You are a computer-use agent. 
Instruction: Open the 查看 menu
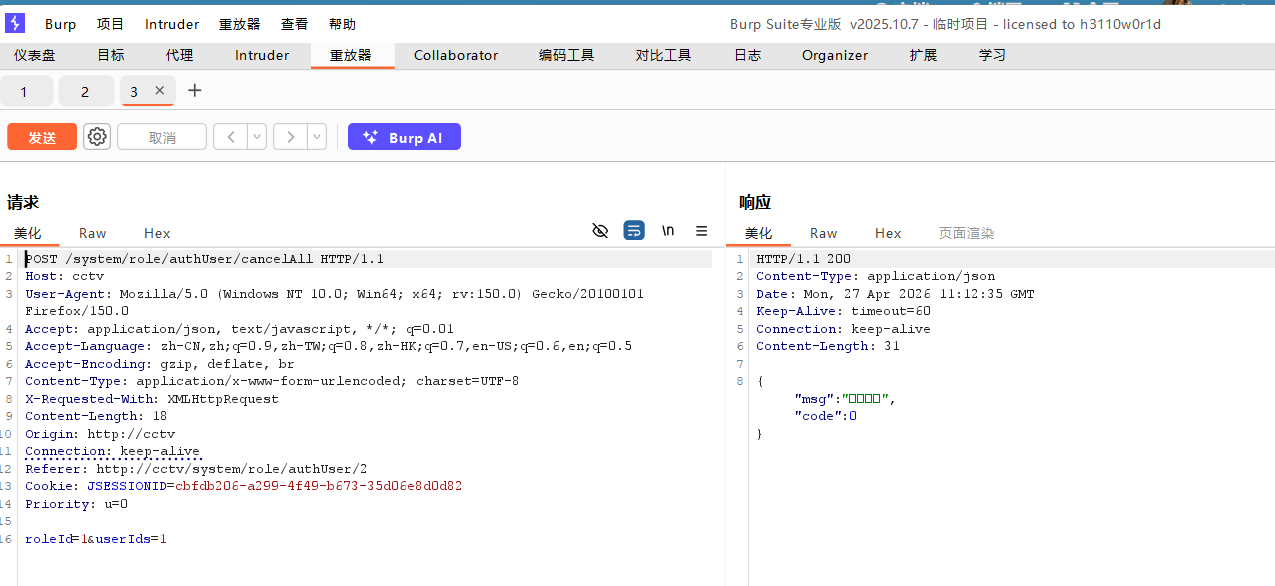click(x=294, y=24)
